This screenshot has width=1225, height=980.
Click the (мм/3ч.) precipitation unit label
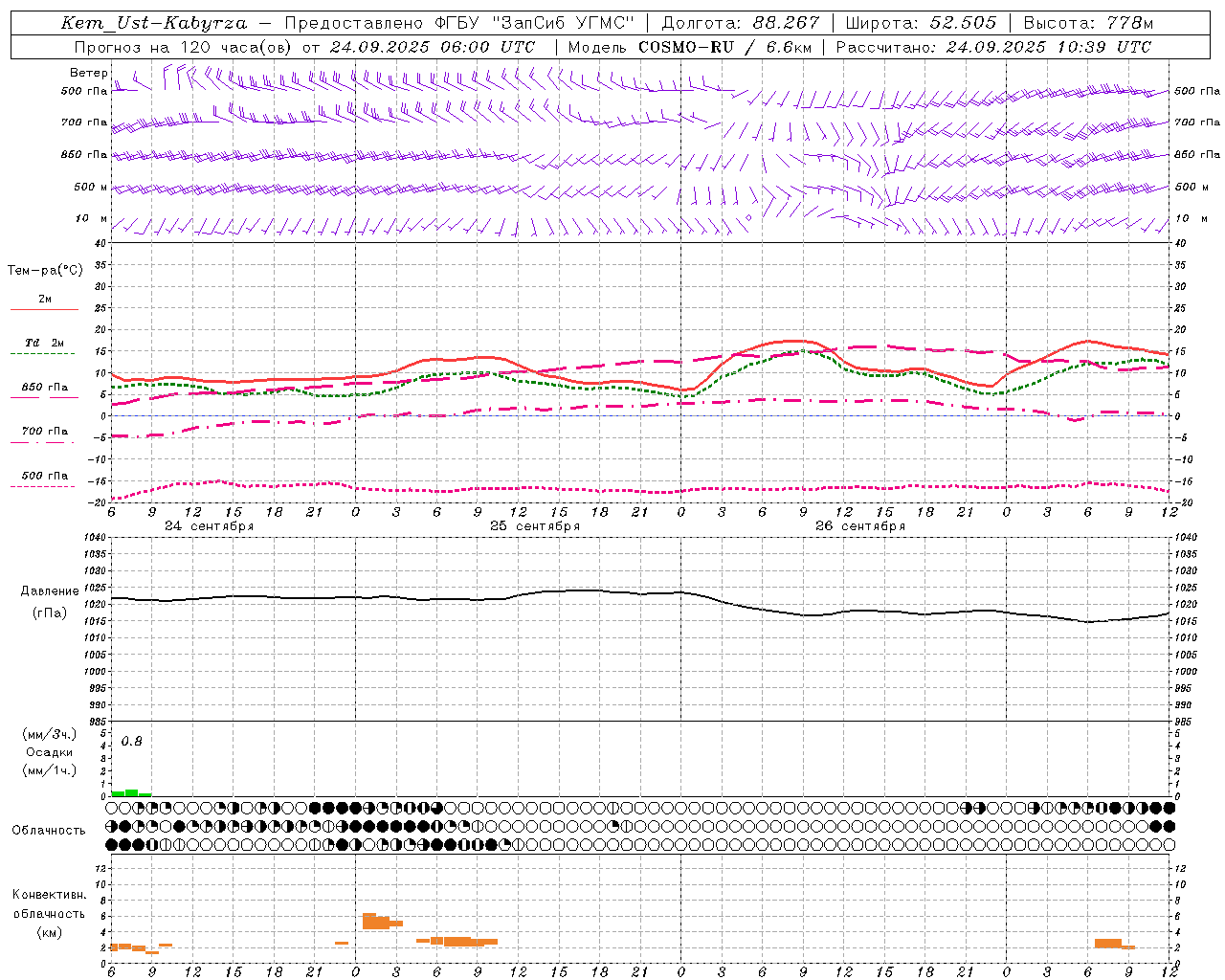tap(50, 734)
